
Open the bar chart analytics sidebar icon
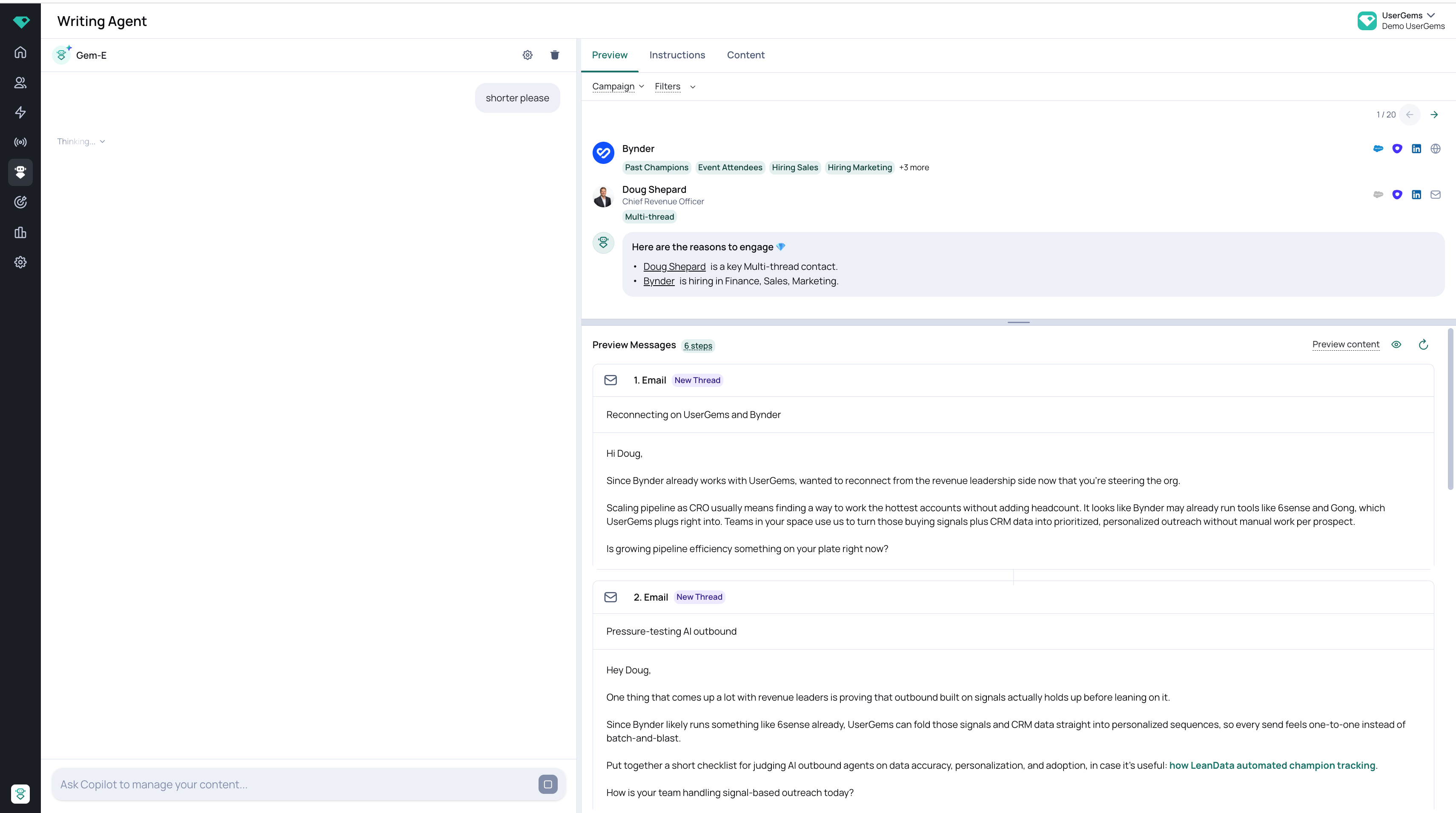20,232
